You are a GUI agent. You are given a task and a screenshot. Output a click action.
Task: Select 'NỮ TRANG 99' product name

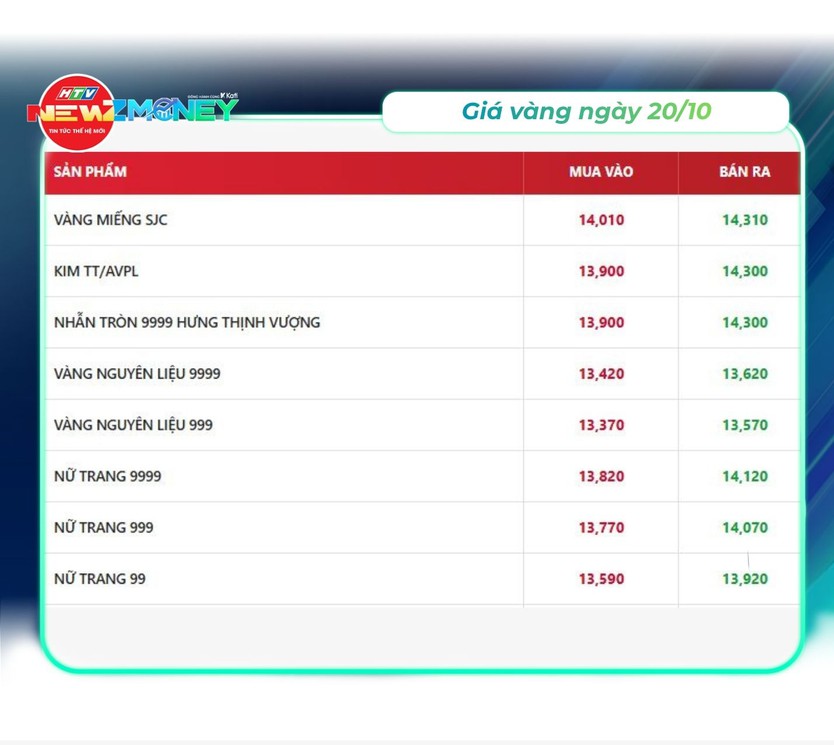point(100,579)
